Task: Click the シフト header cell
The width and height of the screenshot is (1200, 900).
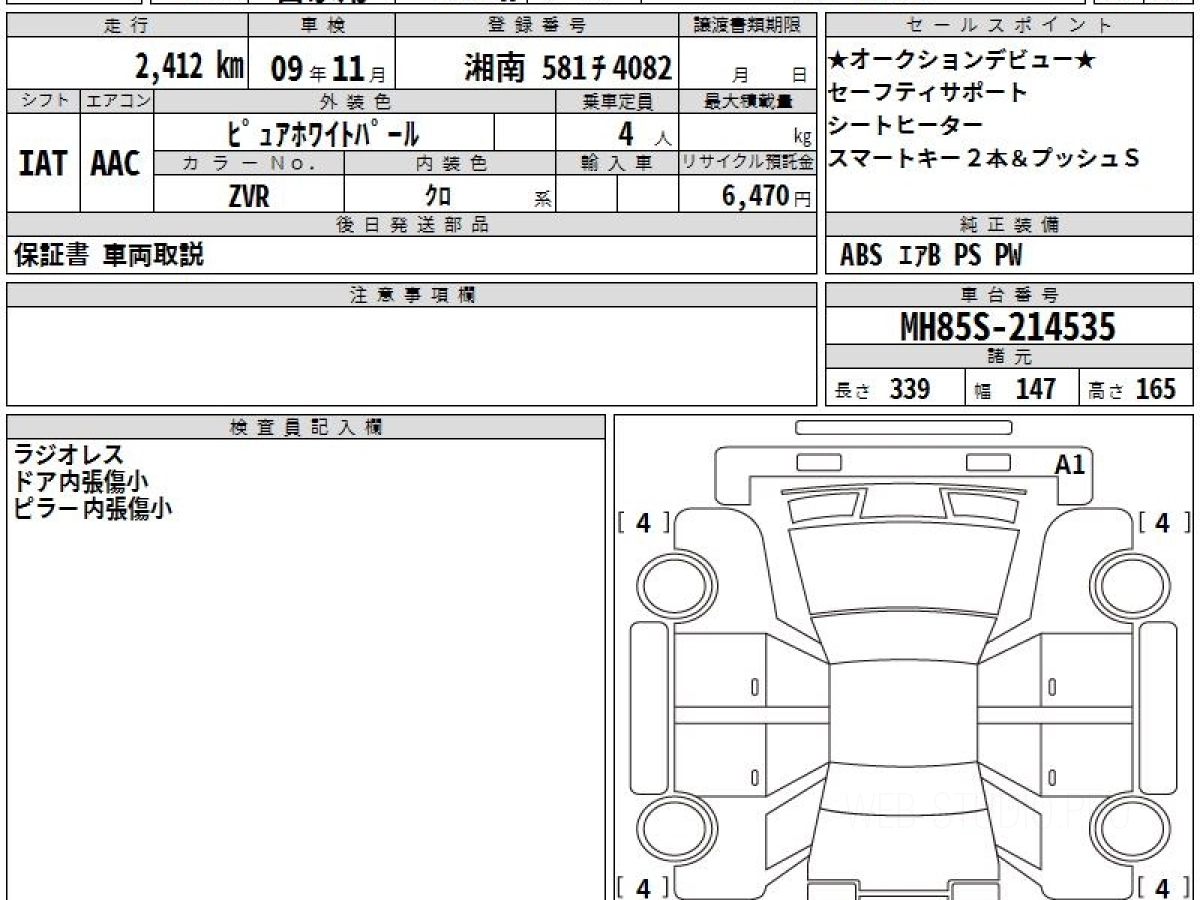Action: click(x=43, y=101)
